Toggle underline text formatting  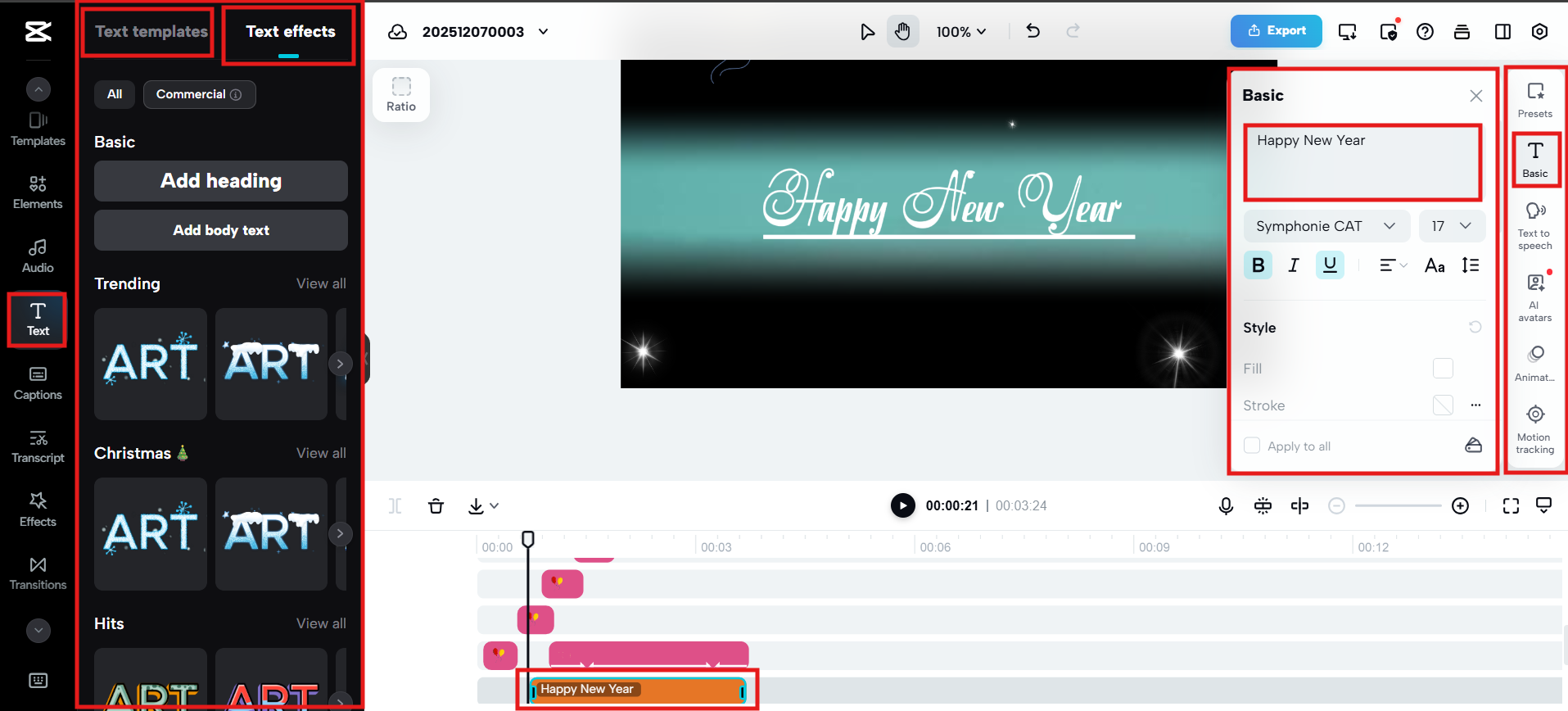click(x=1330, y=265)
